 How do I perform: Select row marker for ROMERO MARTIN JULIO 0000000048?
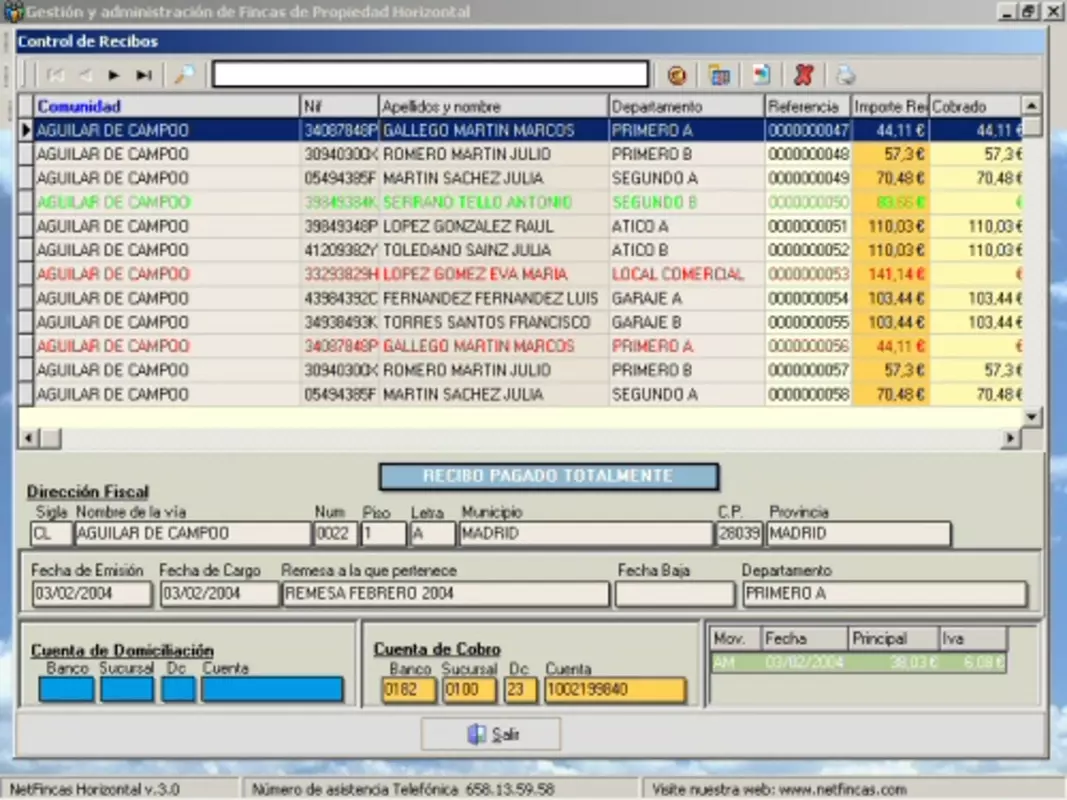(x=25, y=154)
